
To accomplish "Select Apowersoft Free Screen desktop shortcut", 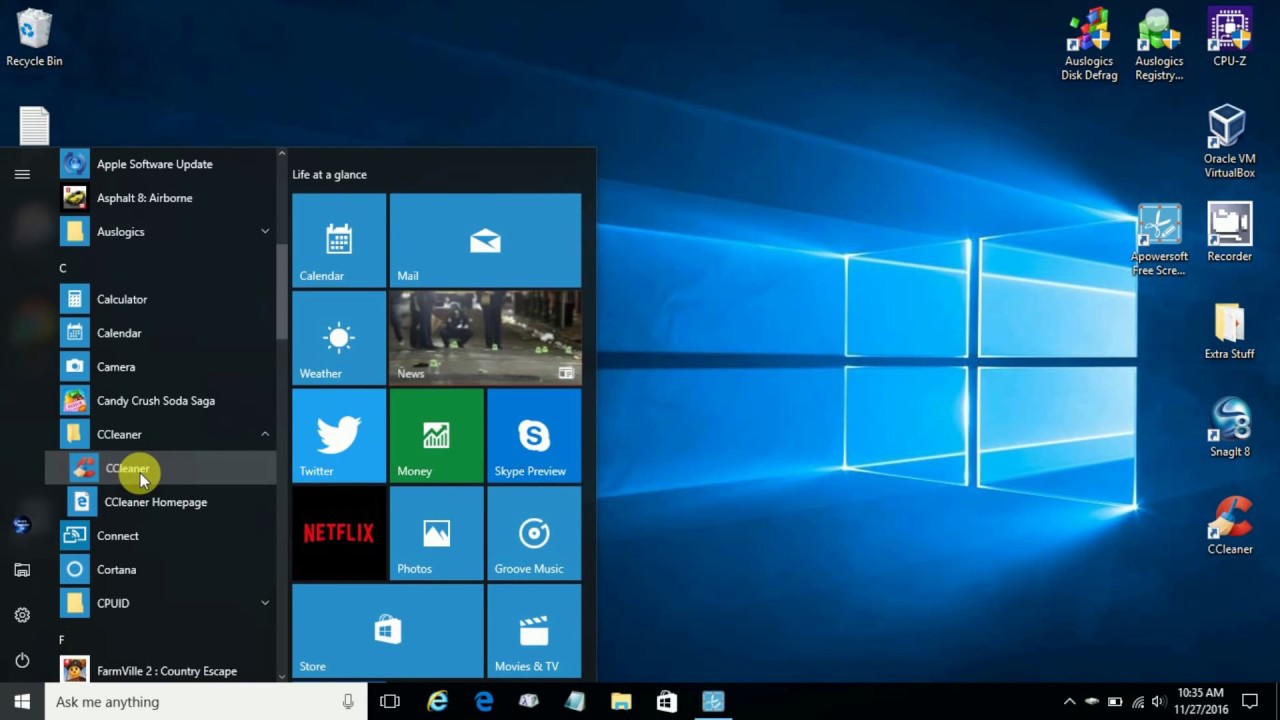I will tap(1158, 240).
